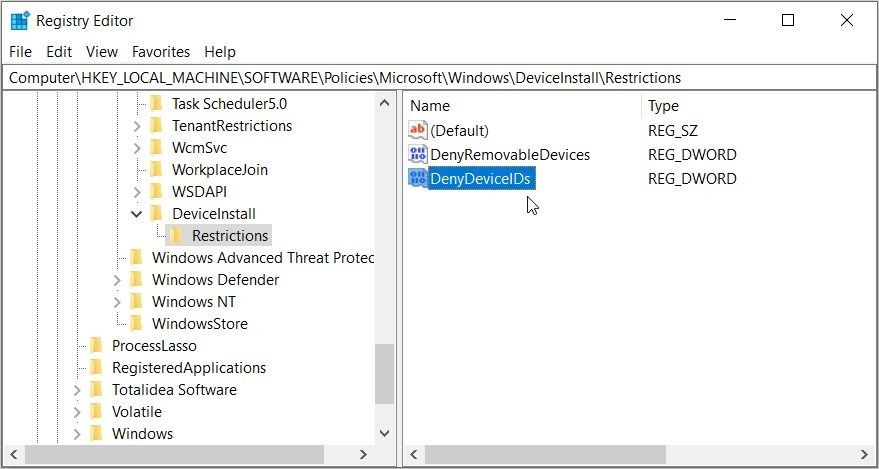Open the Edit menu

pos(59,52)
